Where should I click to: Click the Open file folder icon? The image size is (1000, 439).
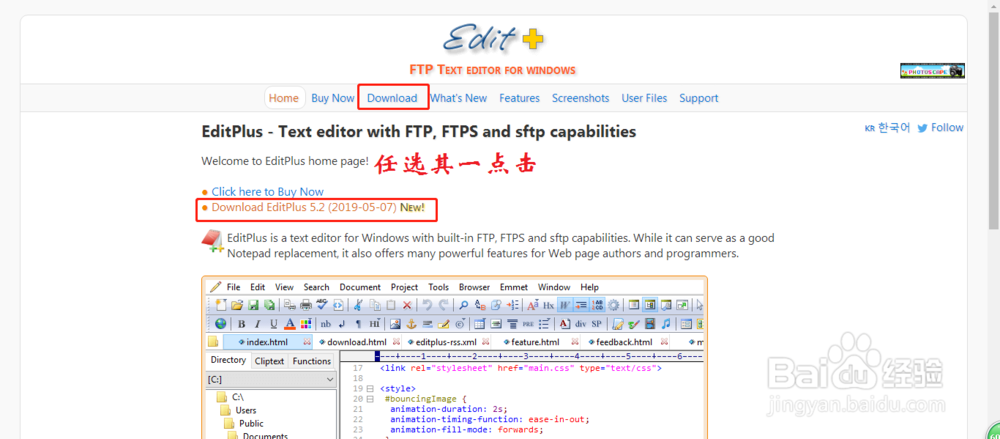(237, 305)
